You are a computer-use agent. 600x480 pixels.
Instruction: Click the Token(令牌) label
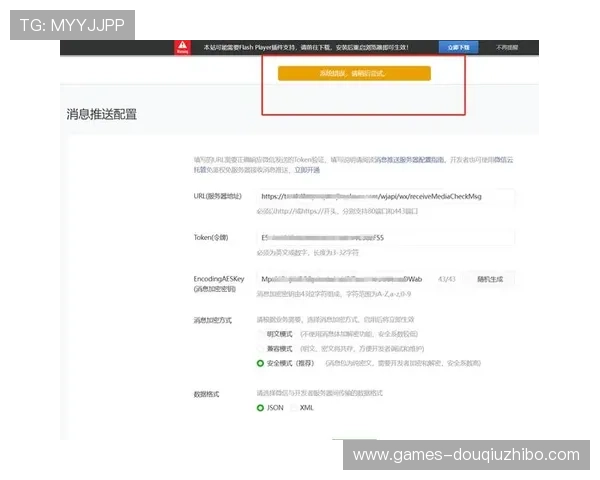tap(211, 237)
